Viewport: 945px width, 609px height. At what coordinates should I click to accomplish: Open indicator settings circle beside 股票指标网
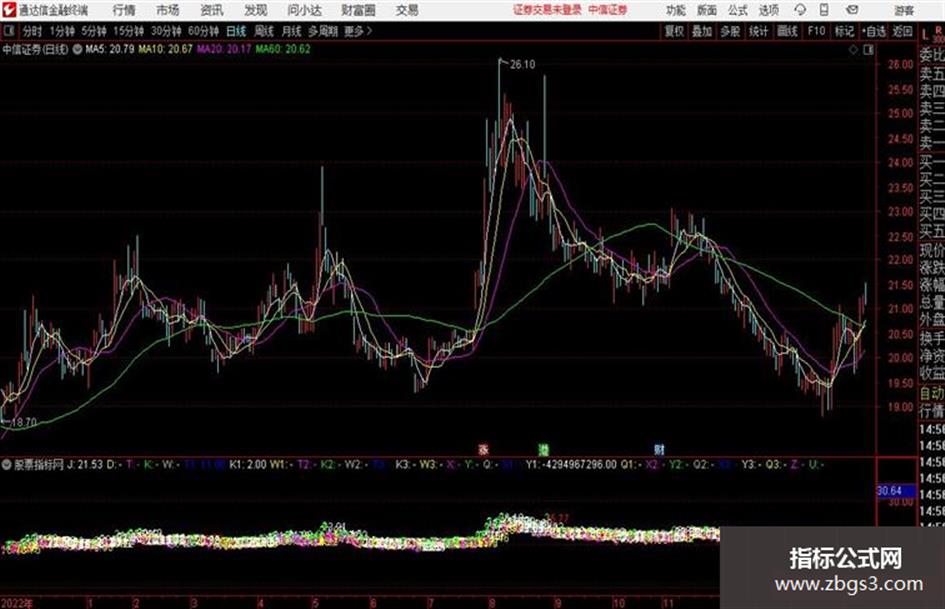(7, 465)
